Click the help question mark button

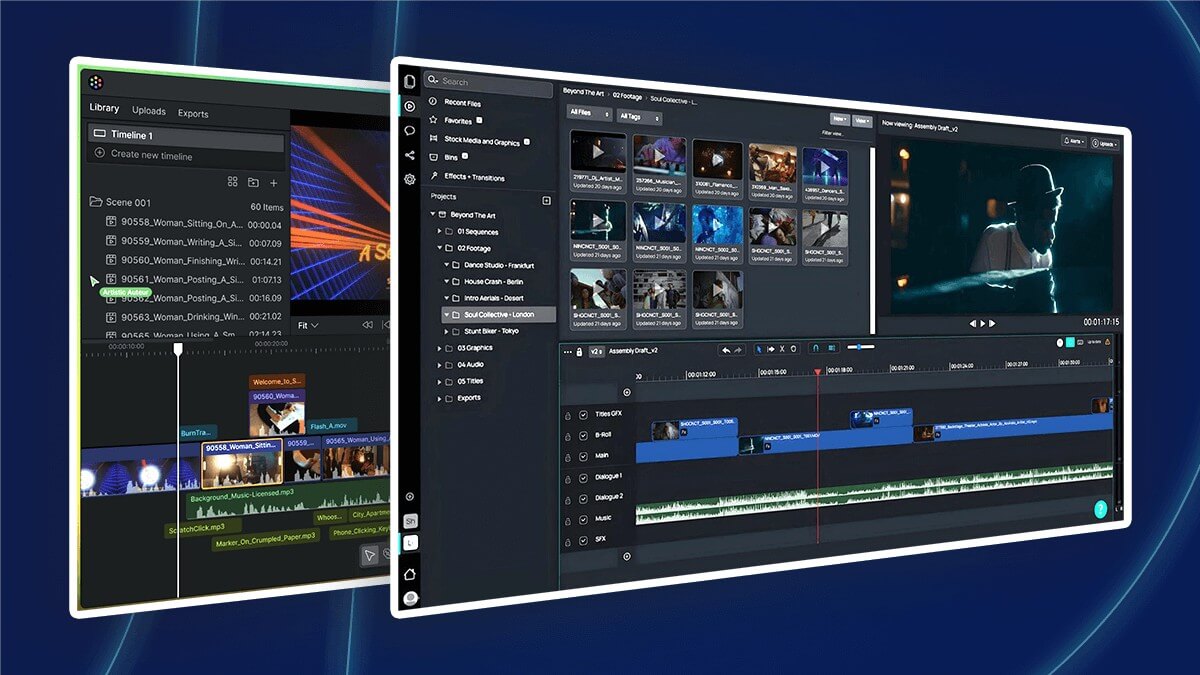tap(1101, 509)
